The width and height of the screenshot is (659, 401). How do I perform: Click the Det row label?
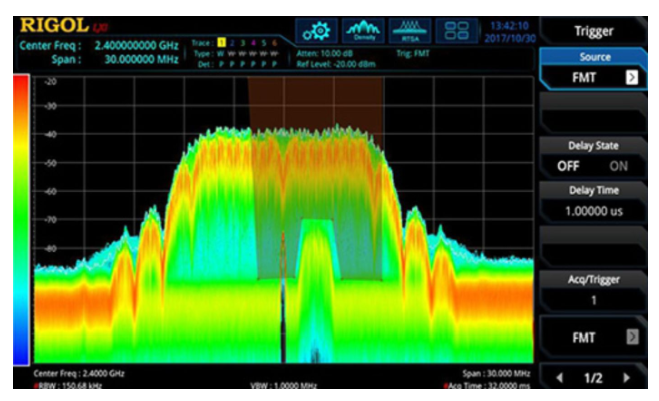pyautogui.click(x=204, y=64)
